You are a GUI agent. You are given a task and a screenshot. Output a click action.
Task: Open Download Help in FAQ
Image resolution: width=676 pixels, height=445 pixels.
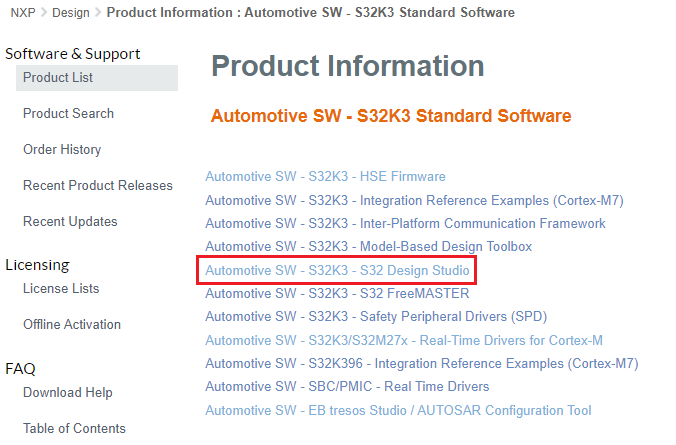coord(67,393)
